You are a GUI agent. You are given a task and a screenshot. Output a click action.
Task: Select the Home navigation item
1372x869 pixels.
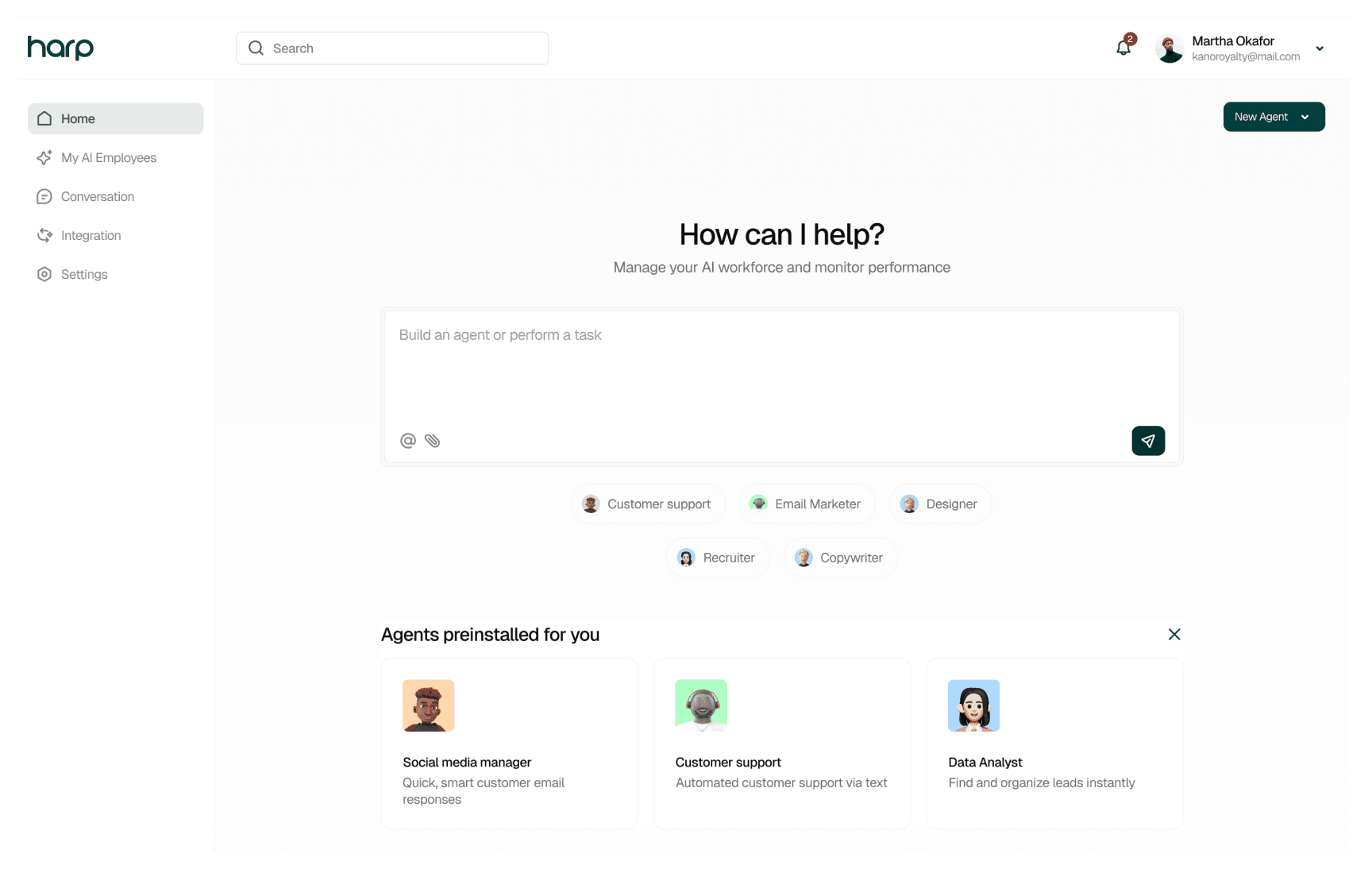[77, 118]
